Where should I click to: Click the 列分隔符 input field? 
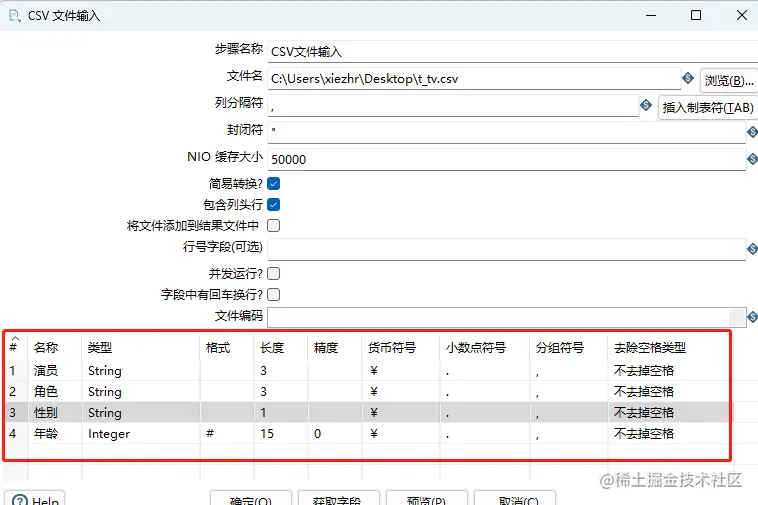pyautogui.click(x=453, y=106)
